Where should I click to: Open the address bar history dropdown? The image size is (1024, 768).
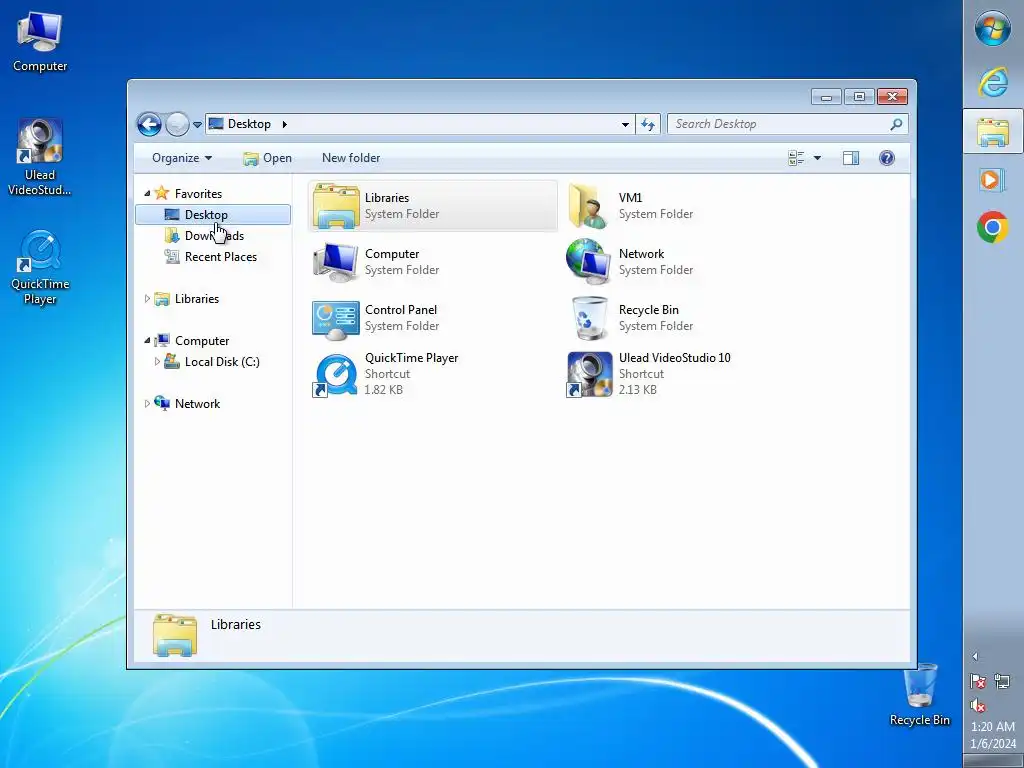(x=625, y=124)
